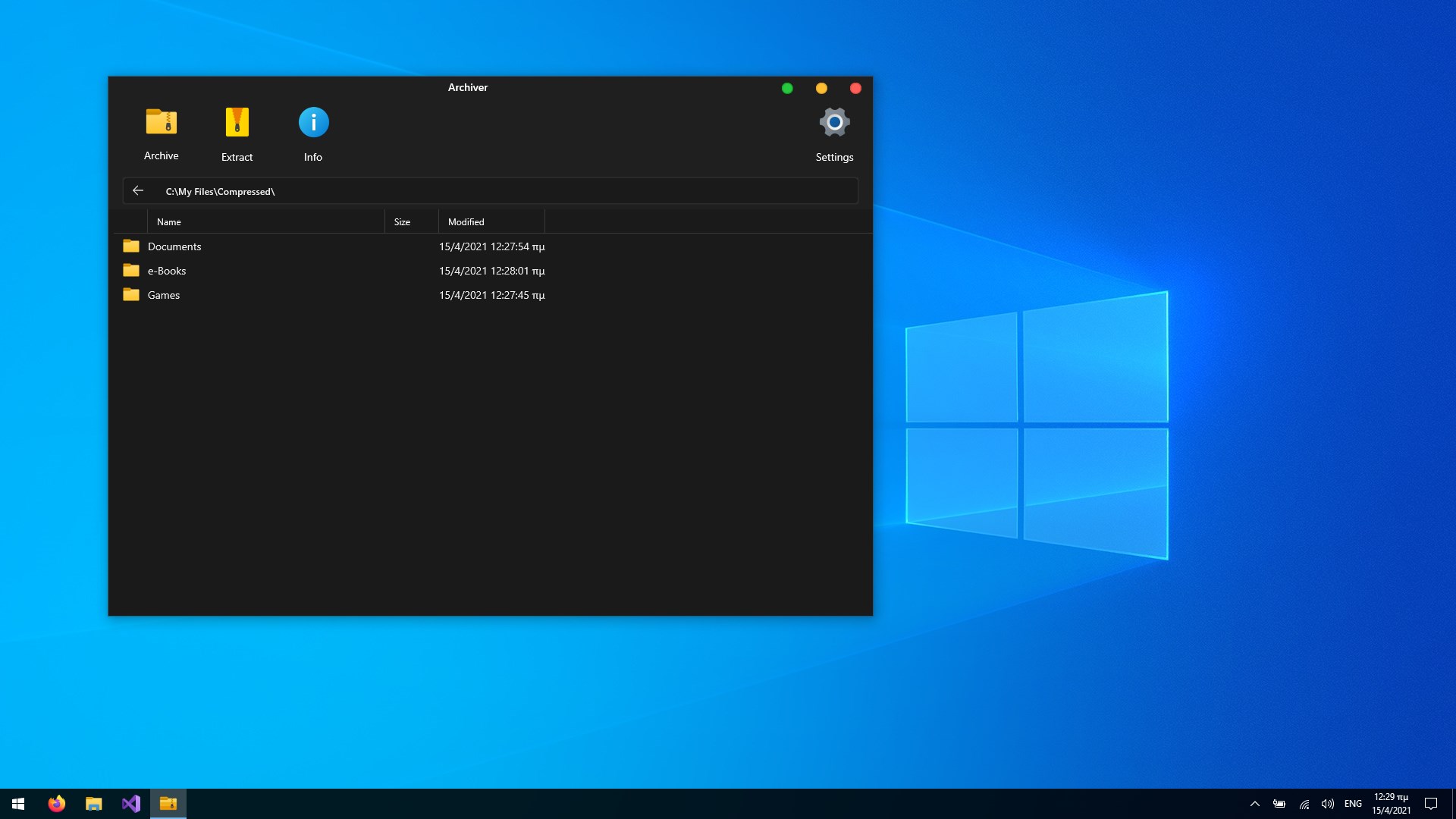
Task: Click the green window control dot
Action: click(x=787, y=89)
